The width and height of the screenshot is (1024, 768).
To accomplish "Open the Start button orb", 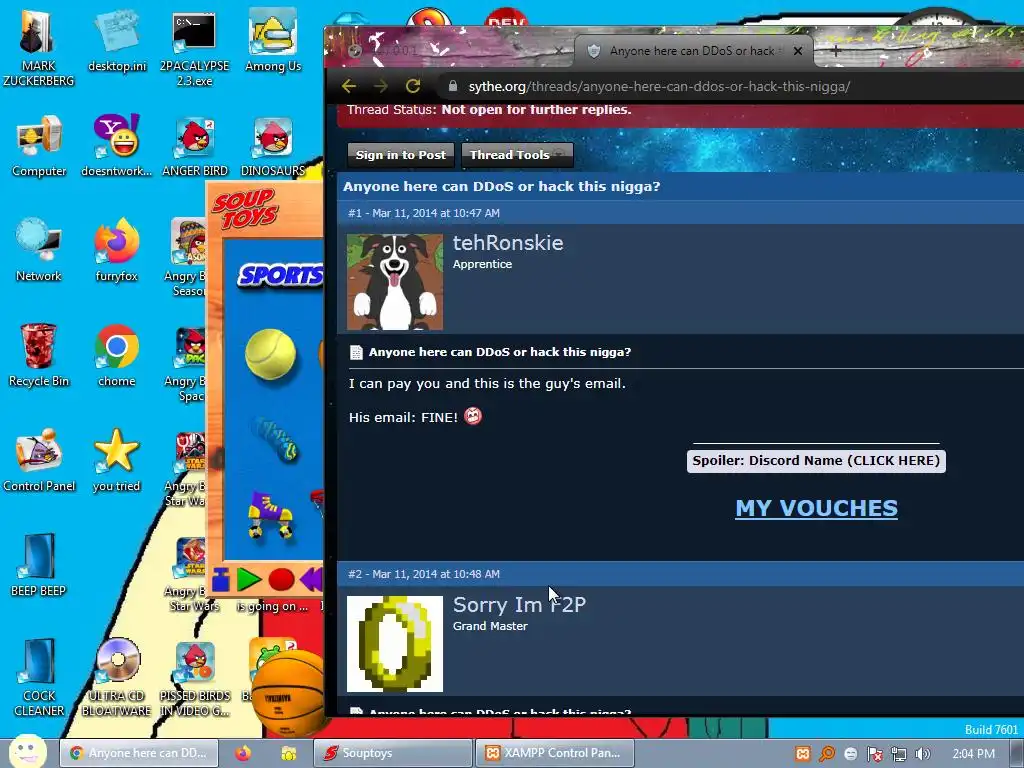I will point(27,751).
